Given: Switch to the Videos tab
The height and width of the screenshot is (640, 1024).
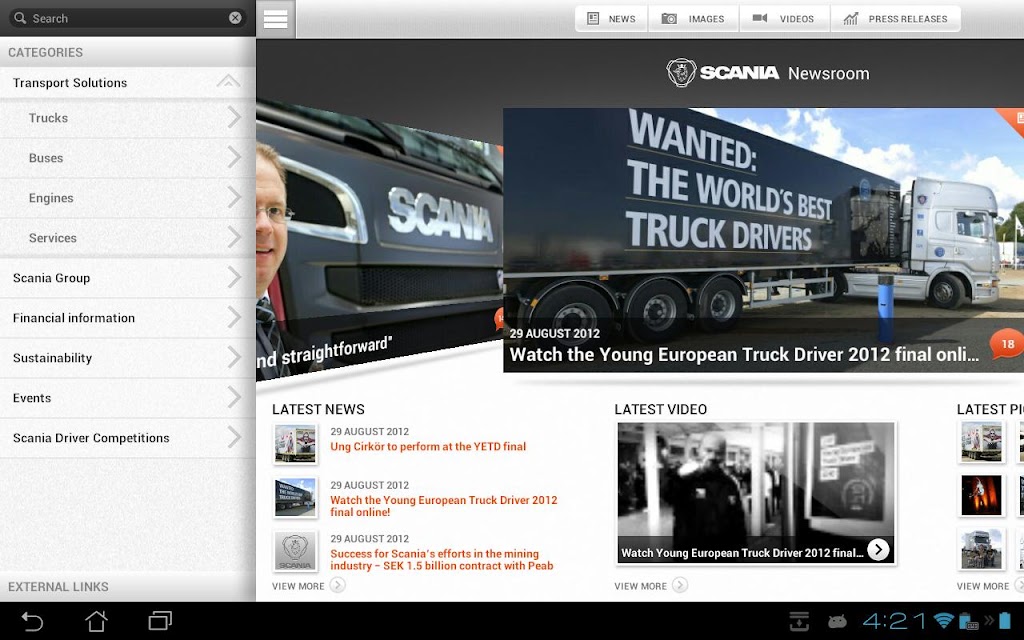Looking at the screenshot, I should 784,19.
